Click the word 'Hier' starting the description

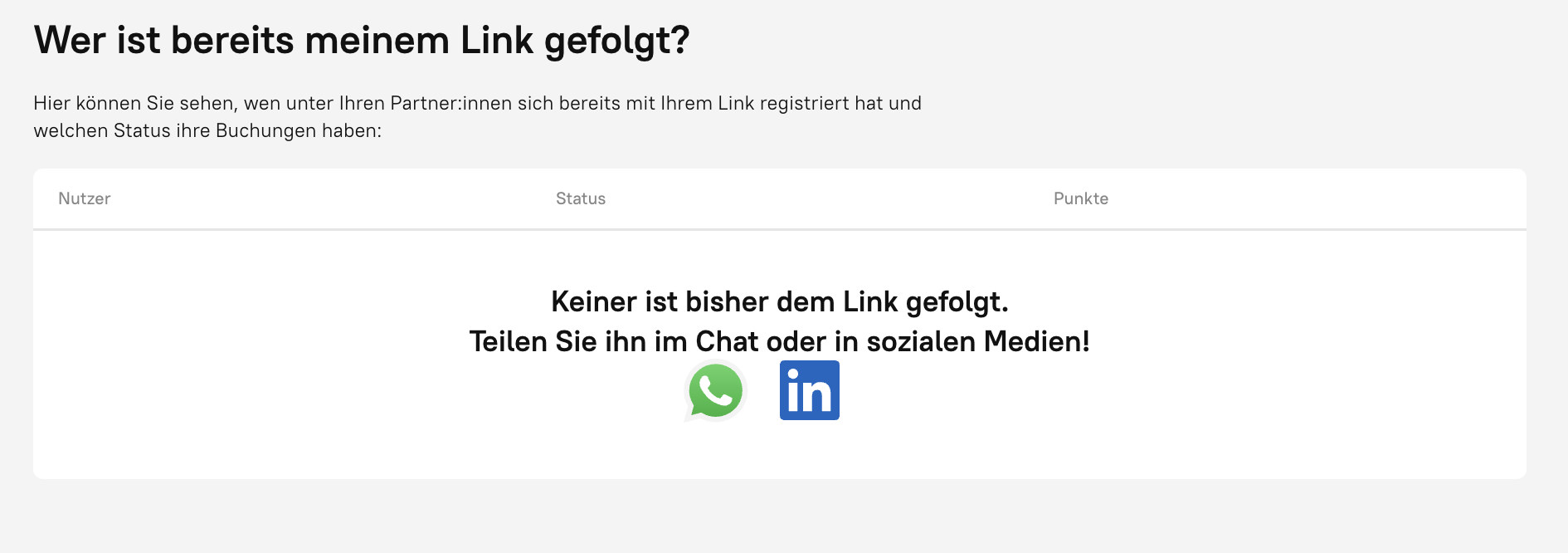51,103
